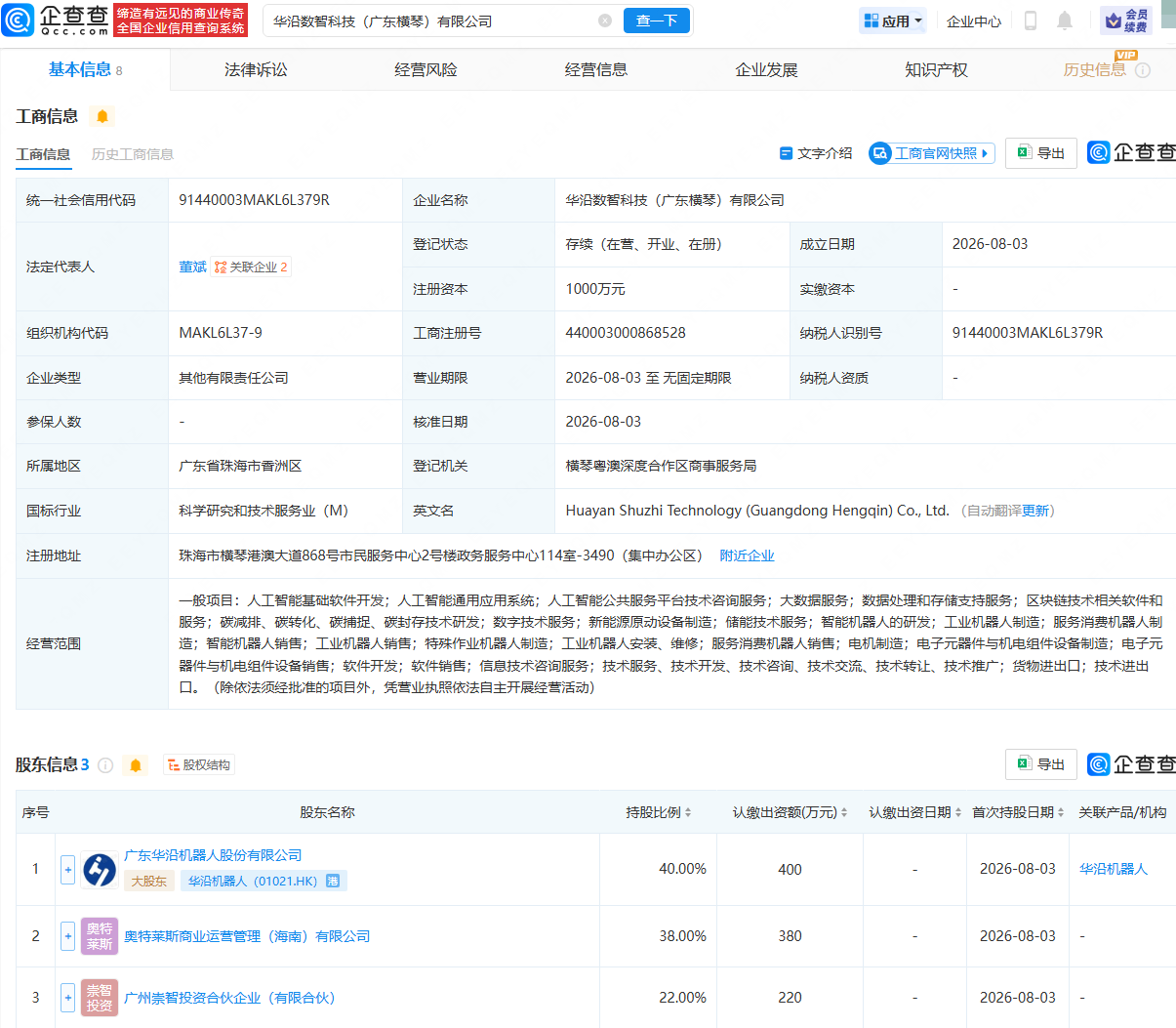Open 企业中心 in the header
The image size is (1176, 1028).
pyautogui.click(x=974, y=21)
